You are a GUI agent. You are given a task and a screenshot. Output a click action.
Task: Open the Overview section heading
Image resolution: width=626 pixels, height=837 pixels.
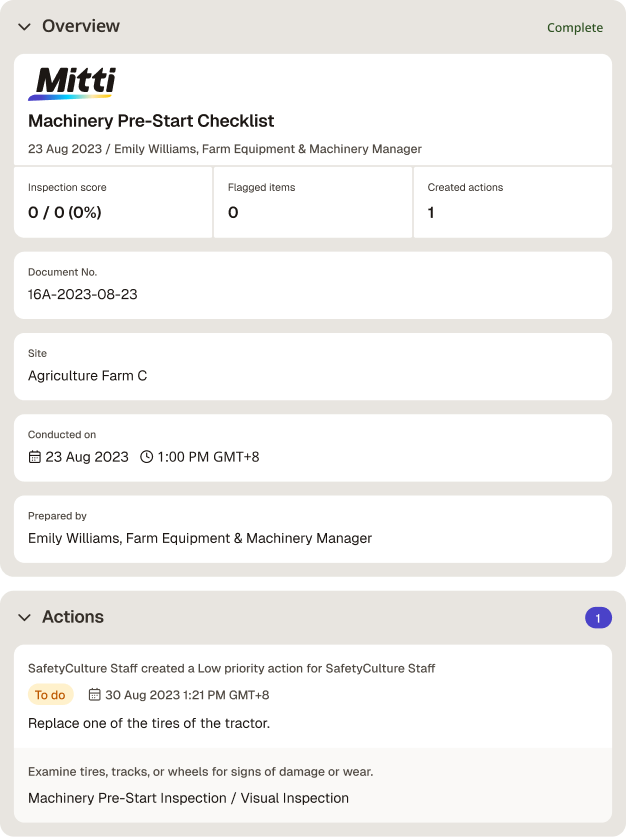pos(81,26)
